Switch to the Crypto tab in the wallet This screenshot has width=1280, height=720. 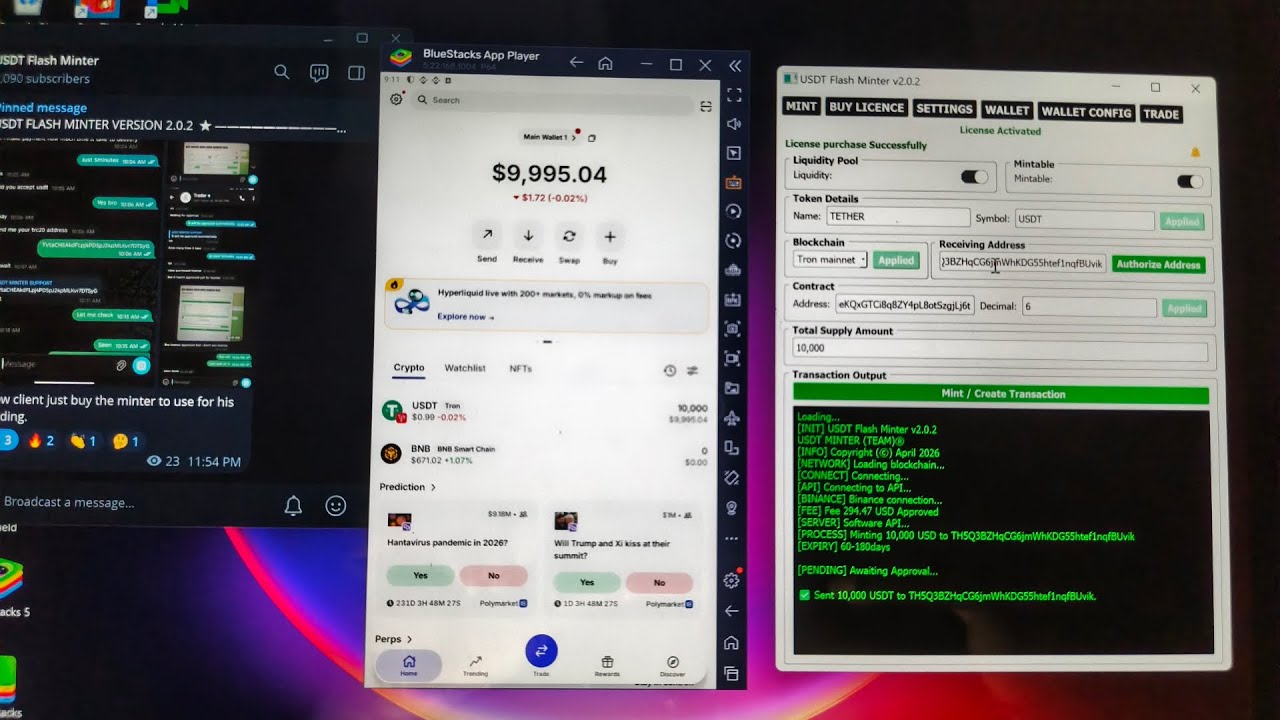pos(409,368)
